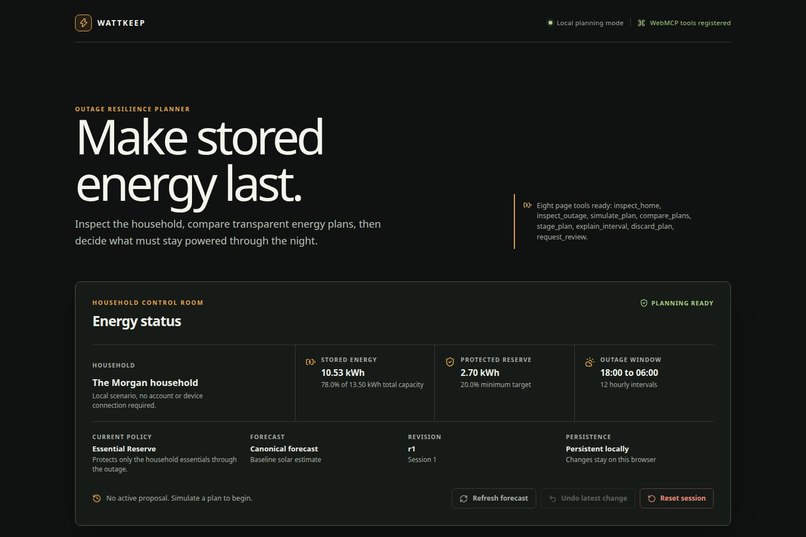Viewport: 806px width, 537px height.
Task: Click the 'r1' revision value
Action: point(411,449)
